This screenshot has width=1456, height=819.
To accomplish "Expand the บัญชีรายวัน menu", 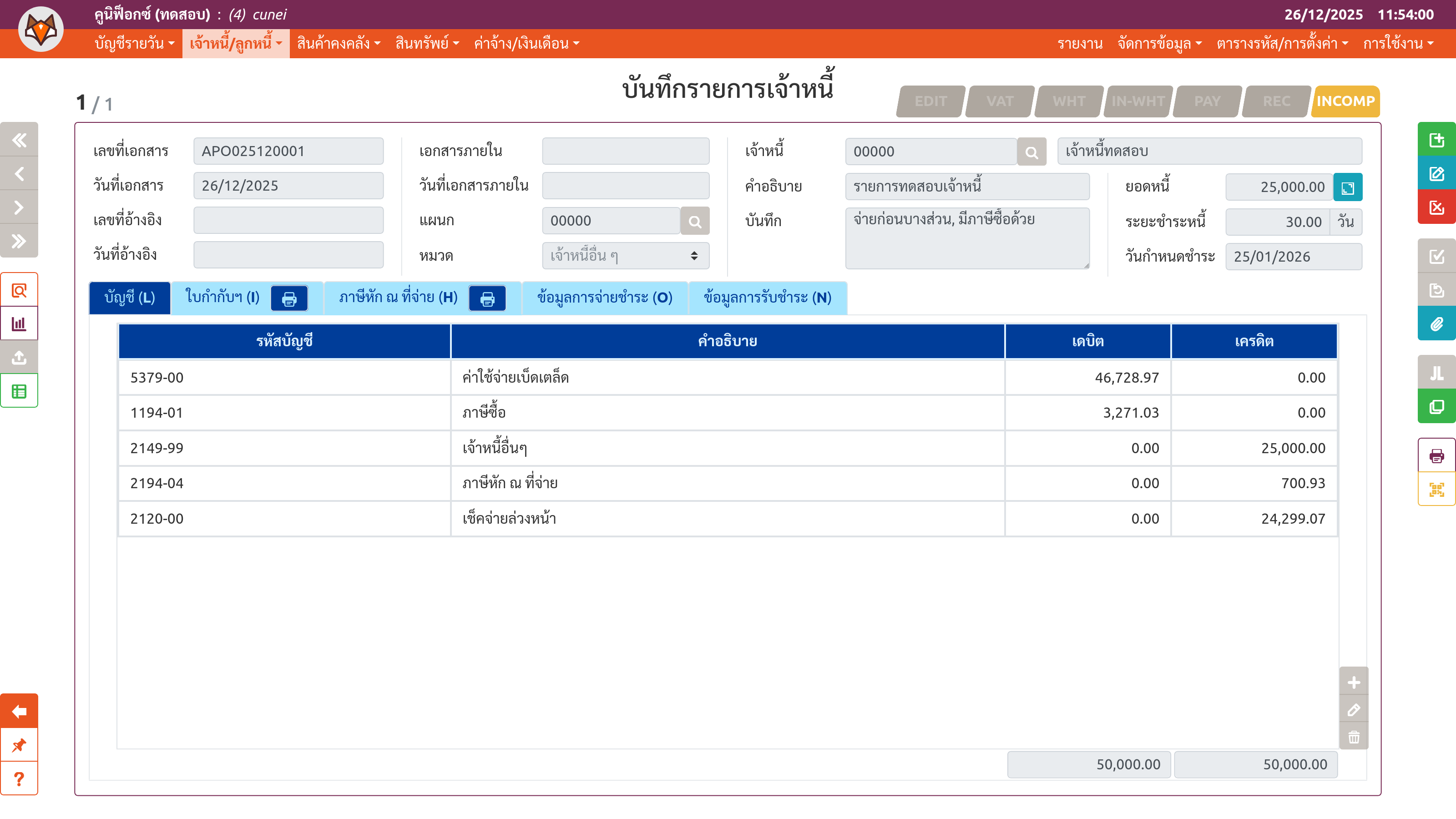I will coord(135,44).
